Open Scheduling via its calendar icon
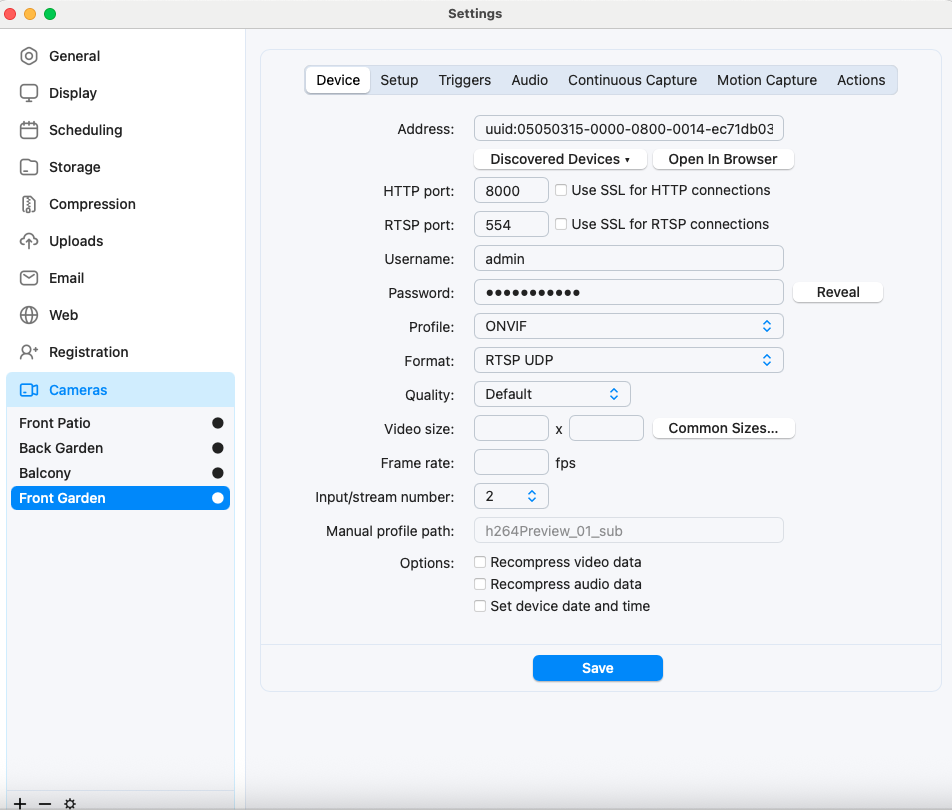The width and height of the screenshot is (952, 810). pos(29,130)
